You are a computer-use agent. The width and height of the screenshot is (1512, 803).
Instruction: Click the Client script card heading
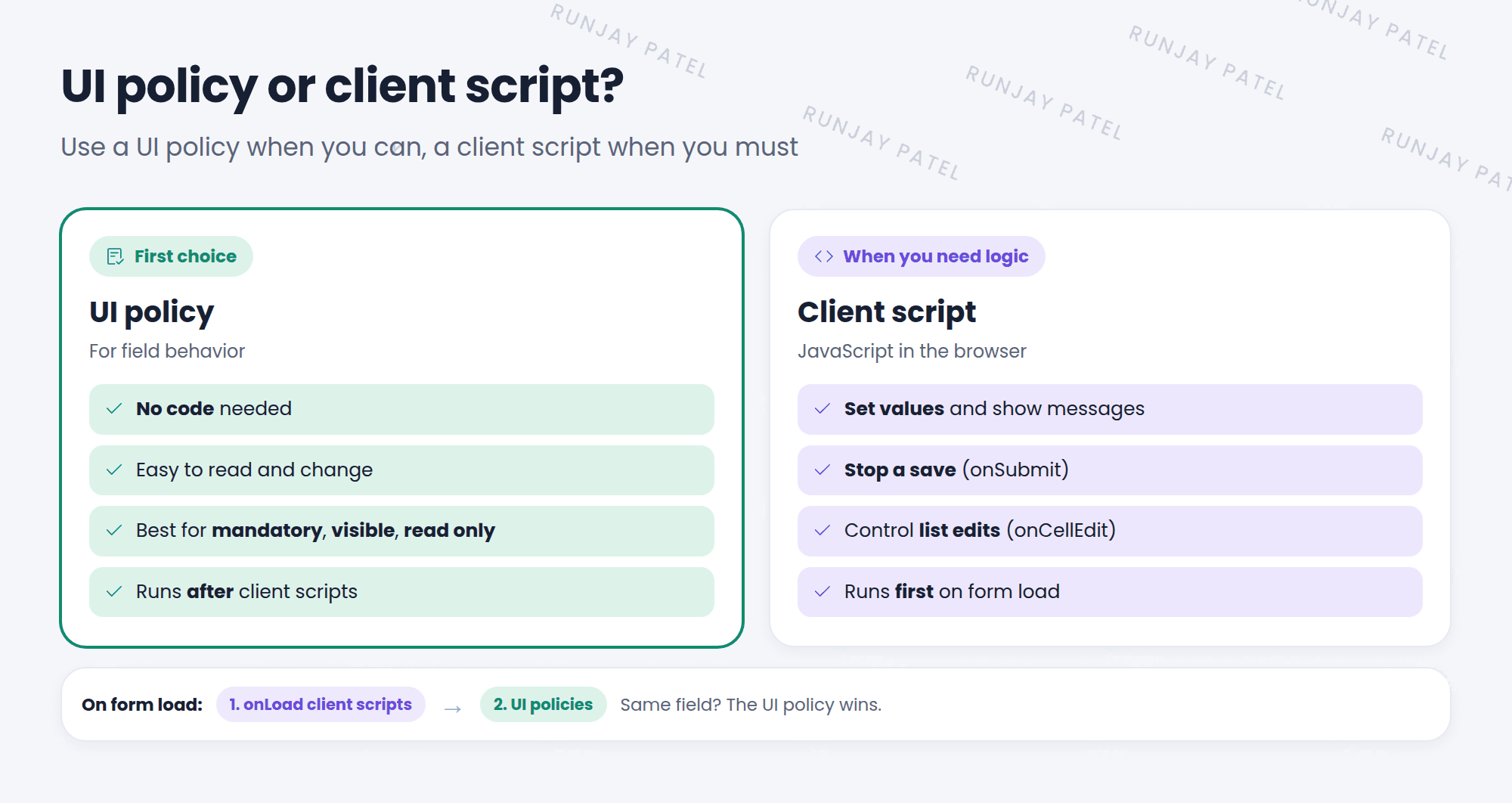pos(887,312)
